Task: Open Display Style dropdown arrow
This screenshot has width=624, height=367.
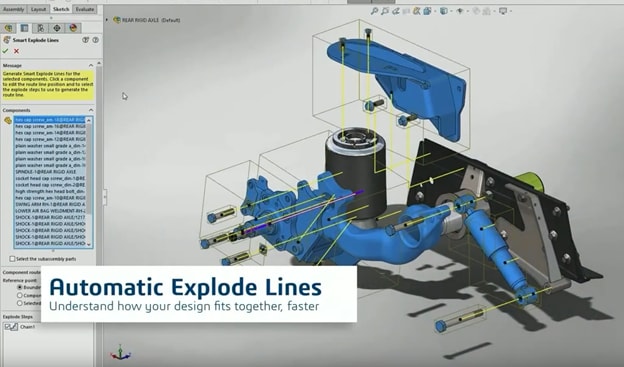Action: [x=451, y=11]
